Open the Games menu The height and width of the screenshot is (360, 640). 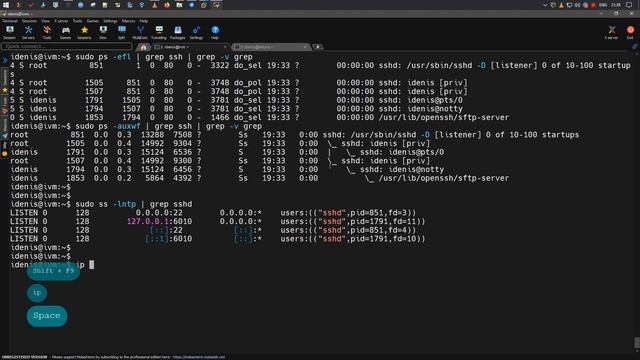pyautogui.click(x=93, y=21)
